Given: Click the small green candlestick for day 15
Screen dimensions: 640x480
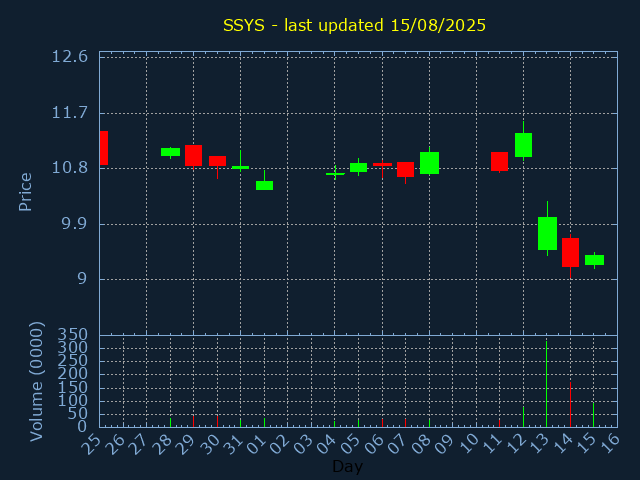Looking at the screenshot, I should pos(594,260).
